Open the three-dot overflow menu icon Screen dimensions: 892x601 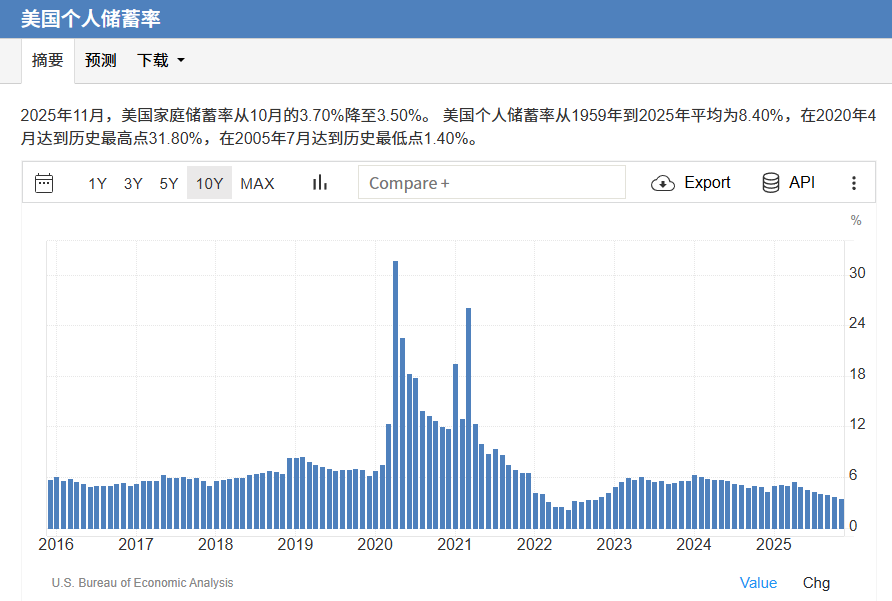855,182
